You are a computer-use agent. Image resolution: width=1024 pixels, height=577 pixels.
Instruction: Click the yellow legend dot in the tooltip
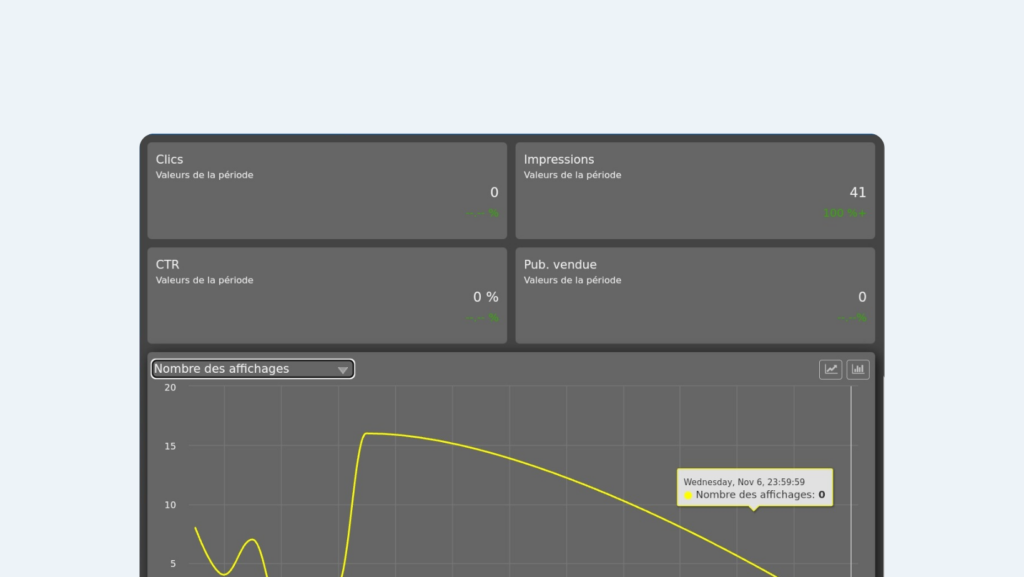[x=688, y=495]
